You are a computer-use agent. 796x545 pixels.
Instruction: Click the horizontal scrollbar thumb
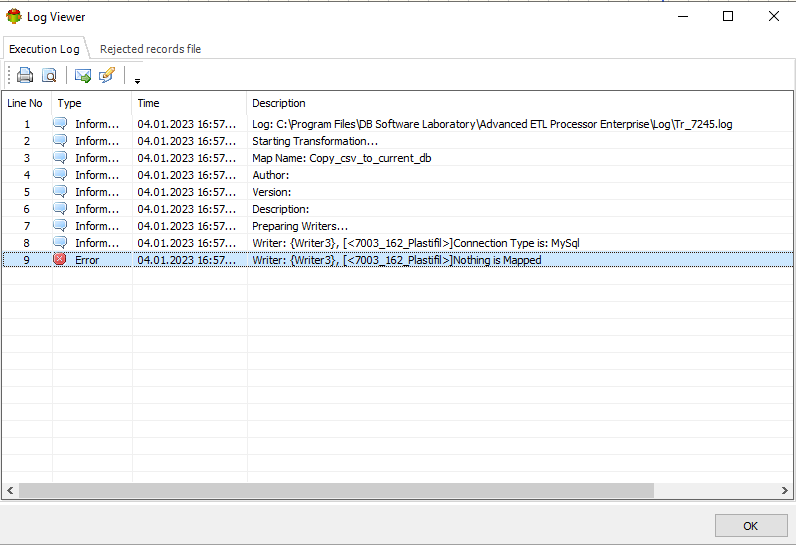click(337, 491)
